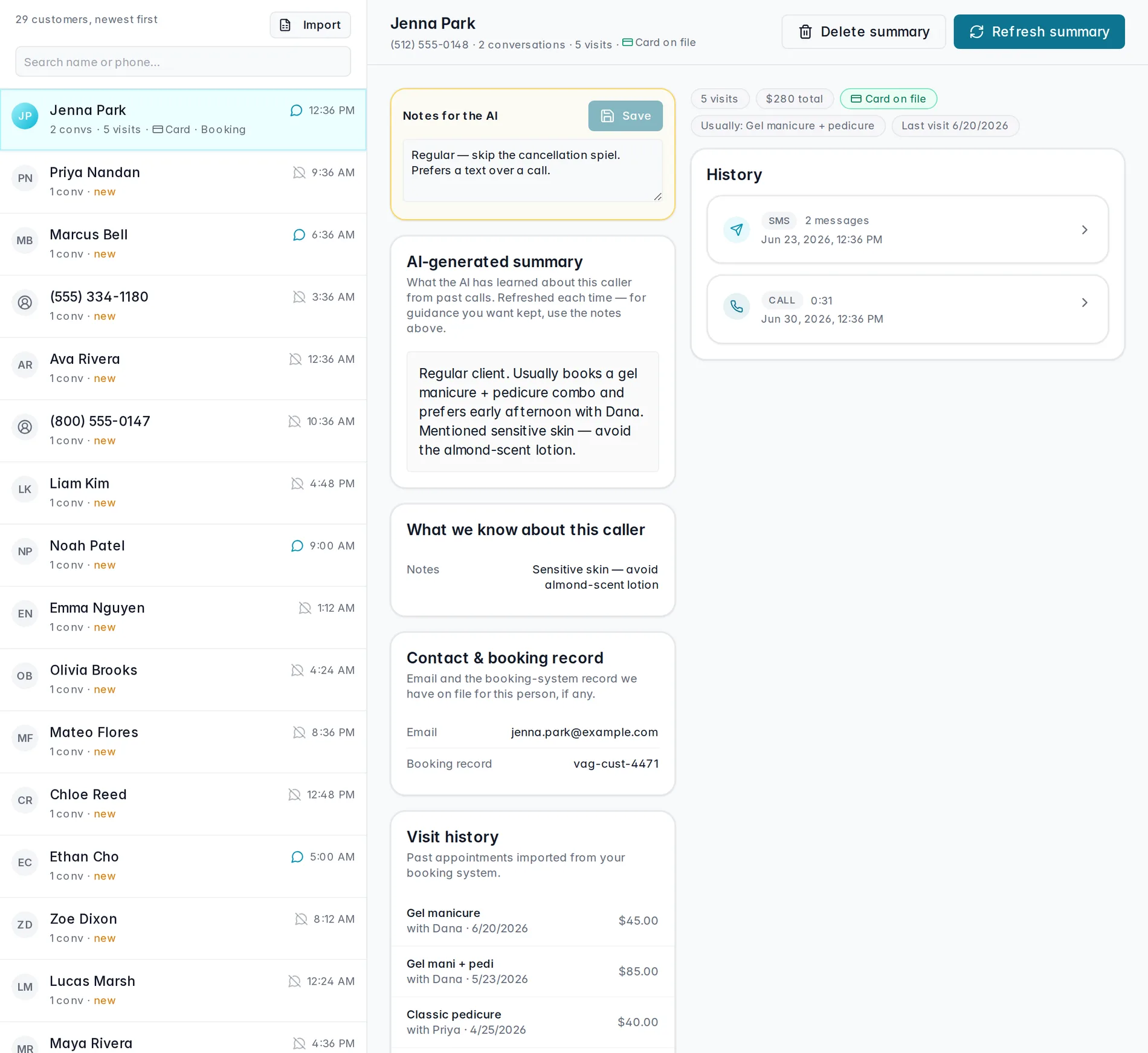This screenshot has width=1148, height=1053.
Task: Click the chat bubble icon on Marcus Bell row
Action: 299,235
